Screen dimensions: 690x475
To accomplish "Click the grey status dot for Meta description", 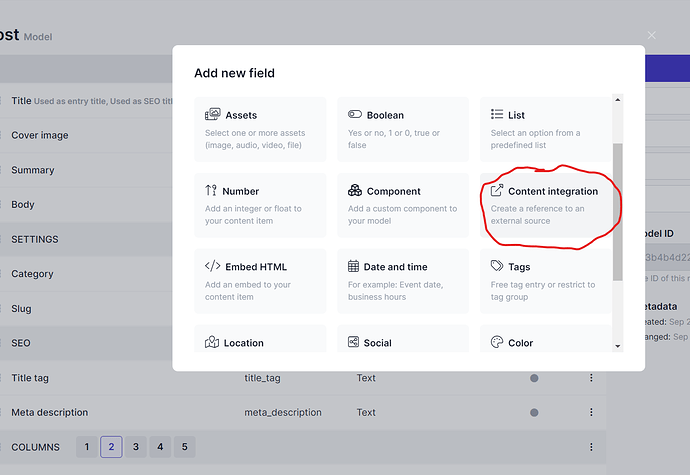I will [x=534, y=412].
